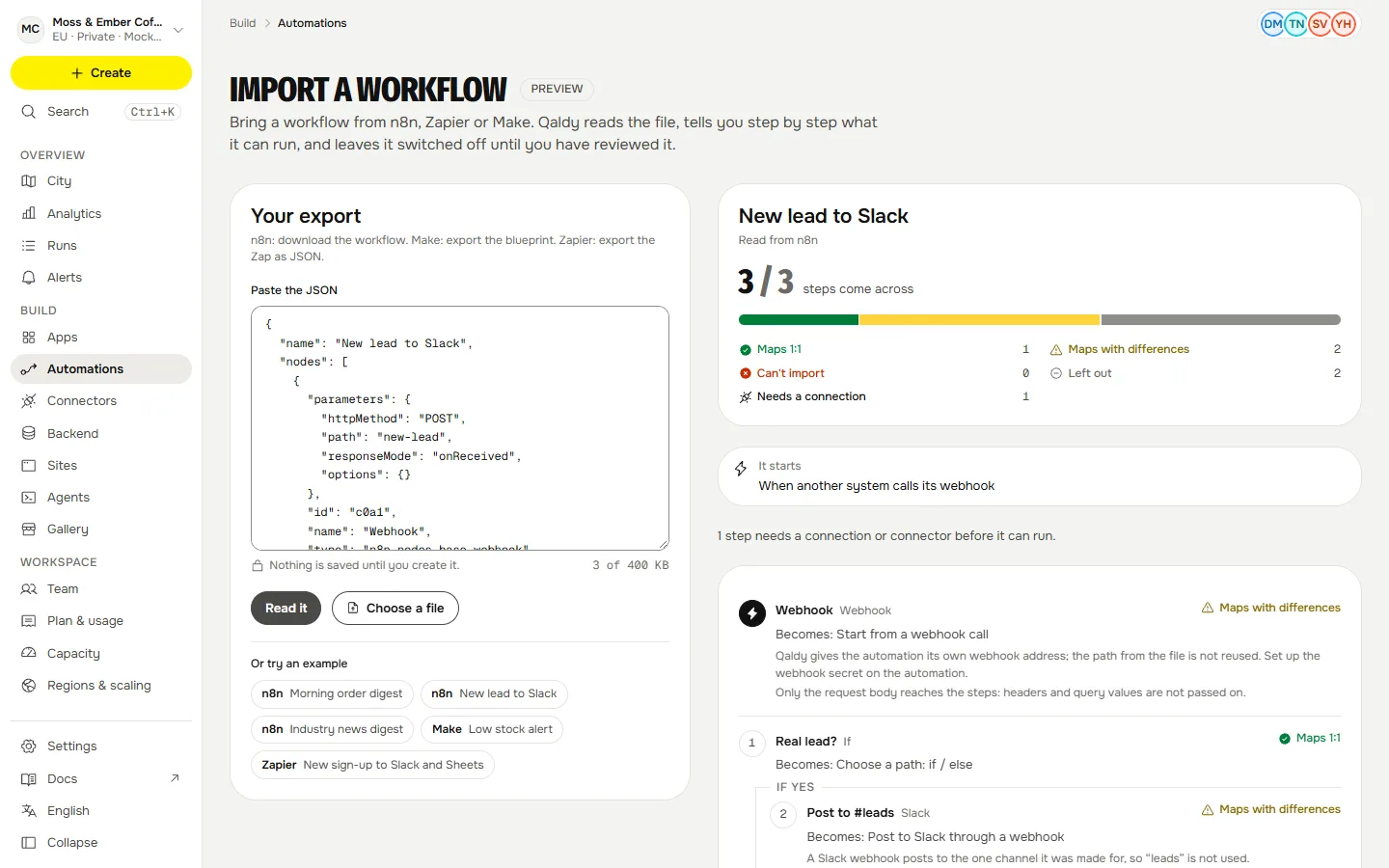This screenshot has width=1389, height=868.
Task: Click the Read it button
Action: [x=286, y=609]
